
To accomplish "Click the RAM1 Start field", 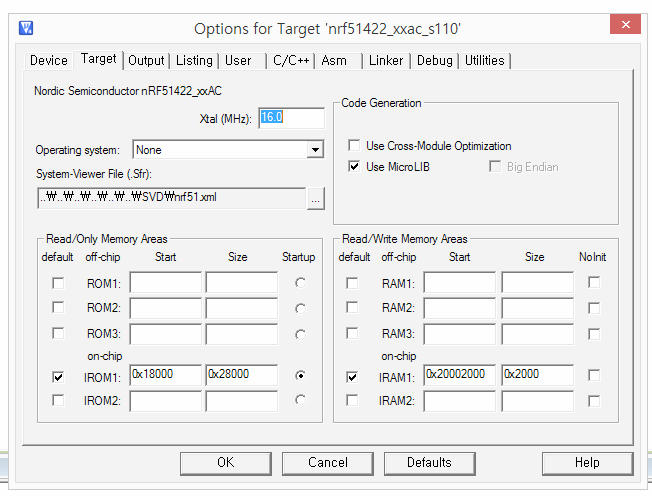I will tap(459, 282).
